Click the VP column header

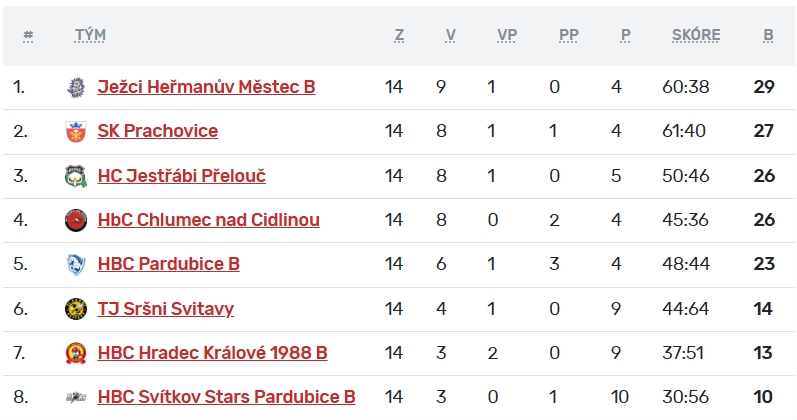click(x=507, y=35)
